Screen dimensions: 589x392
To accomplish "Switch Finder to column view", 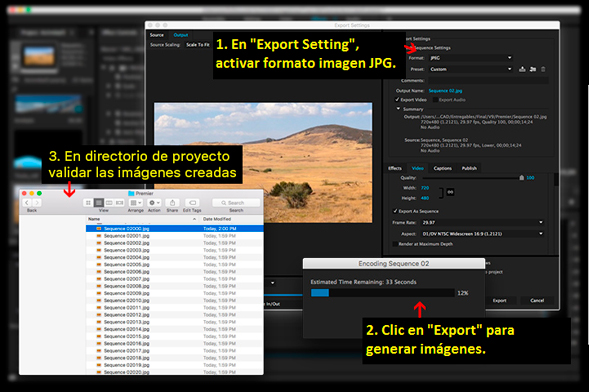I will [109, 203].
